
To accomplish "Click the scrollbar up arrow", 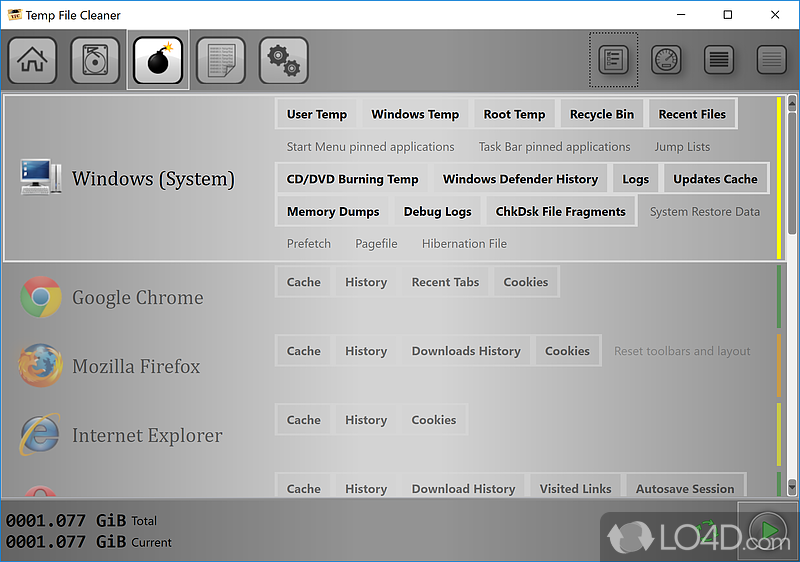I will tap(791, 102).
